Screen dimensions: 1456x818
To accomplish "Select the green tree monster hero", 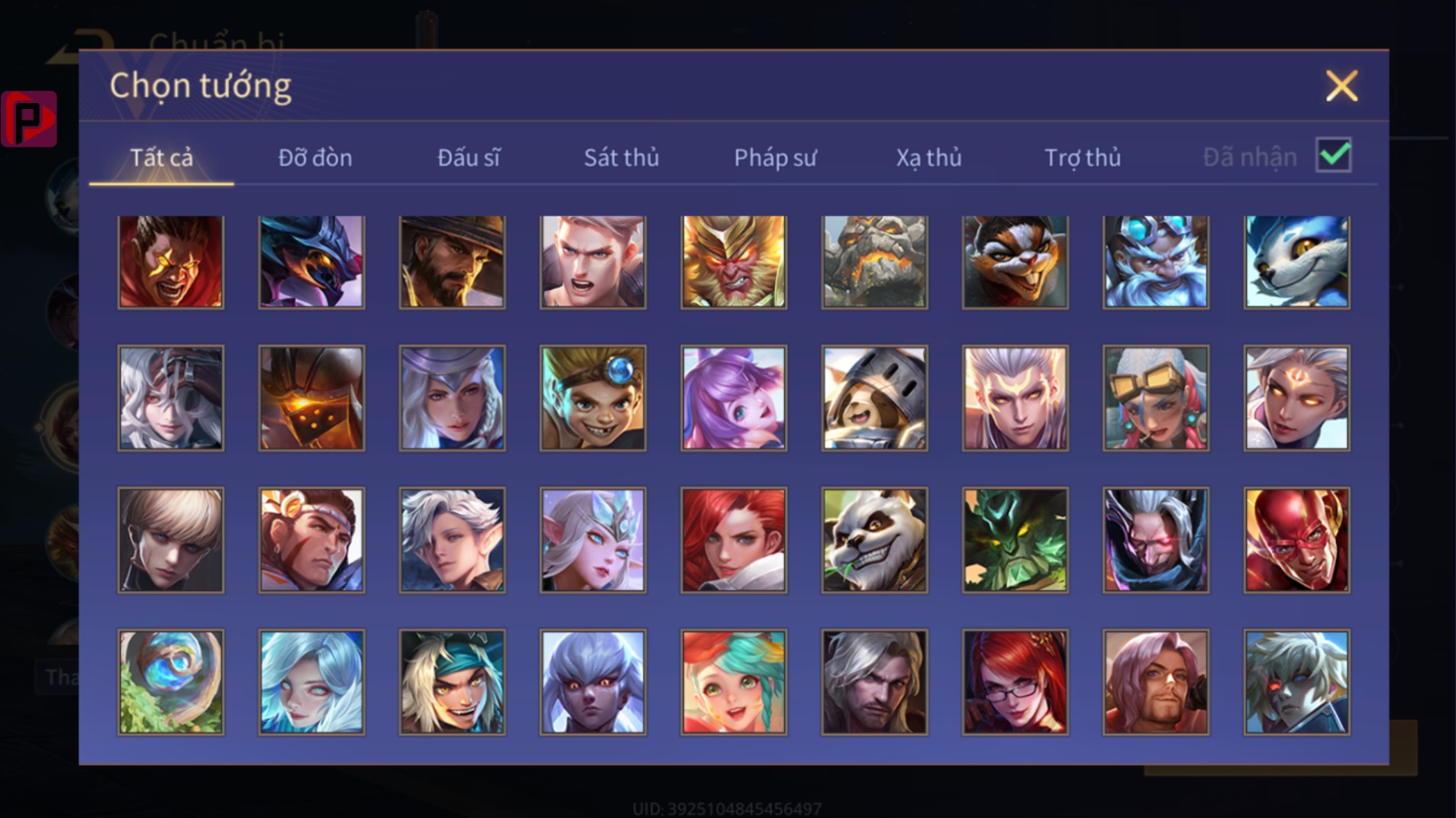I will click(1015, 540).
